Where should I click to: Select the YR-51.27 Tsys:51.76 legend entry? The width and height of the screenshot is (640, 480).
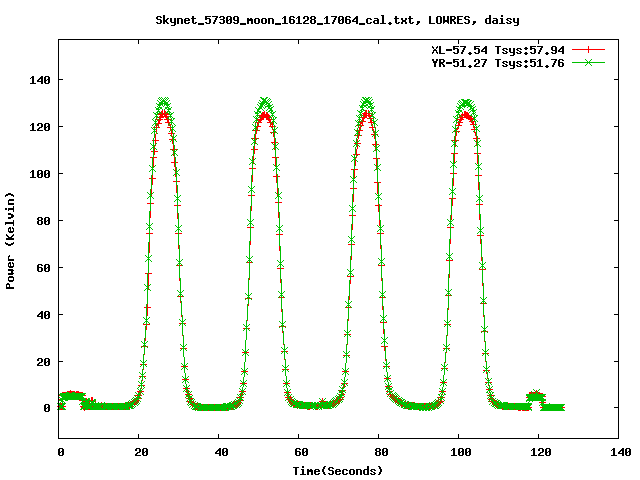[498, 63]
